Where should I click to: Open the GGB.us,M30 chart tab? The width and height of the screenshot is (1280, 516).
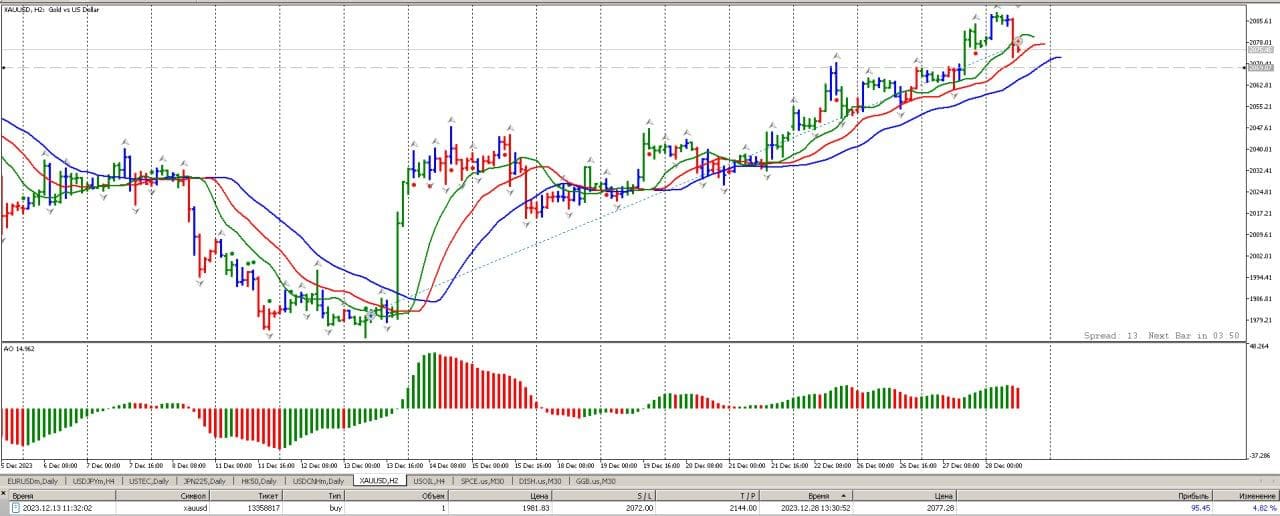[x=597, y=481]
